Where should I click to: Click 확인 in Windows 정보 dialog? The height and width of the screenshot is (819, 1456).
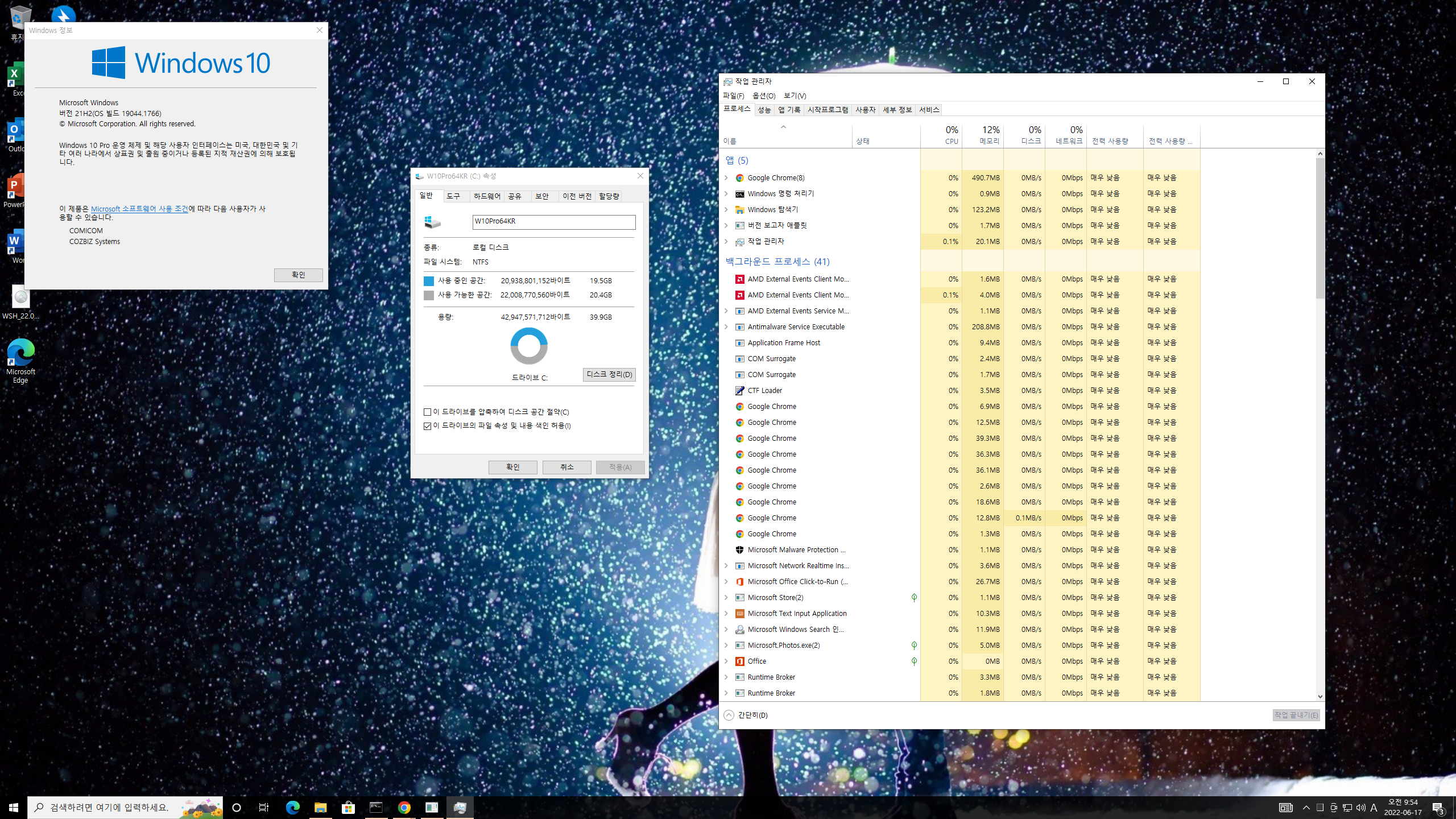pyautogui.click(x=298, y=275)
